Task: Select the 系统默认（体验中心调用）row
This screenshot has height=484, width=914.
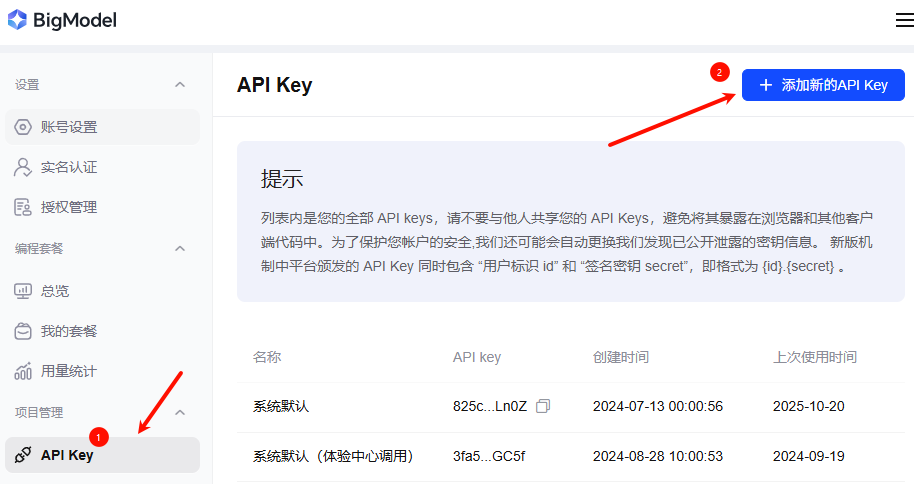Action: point(333,456)
